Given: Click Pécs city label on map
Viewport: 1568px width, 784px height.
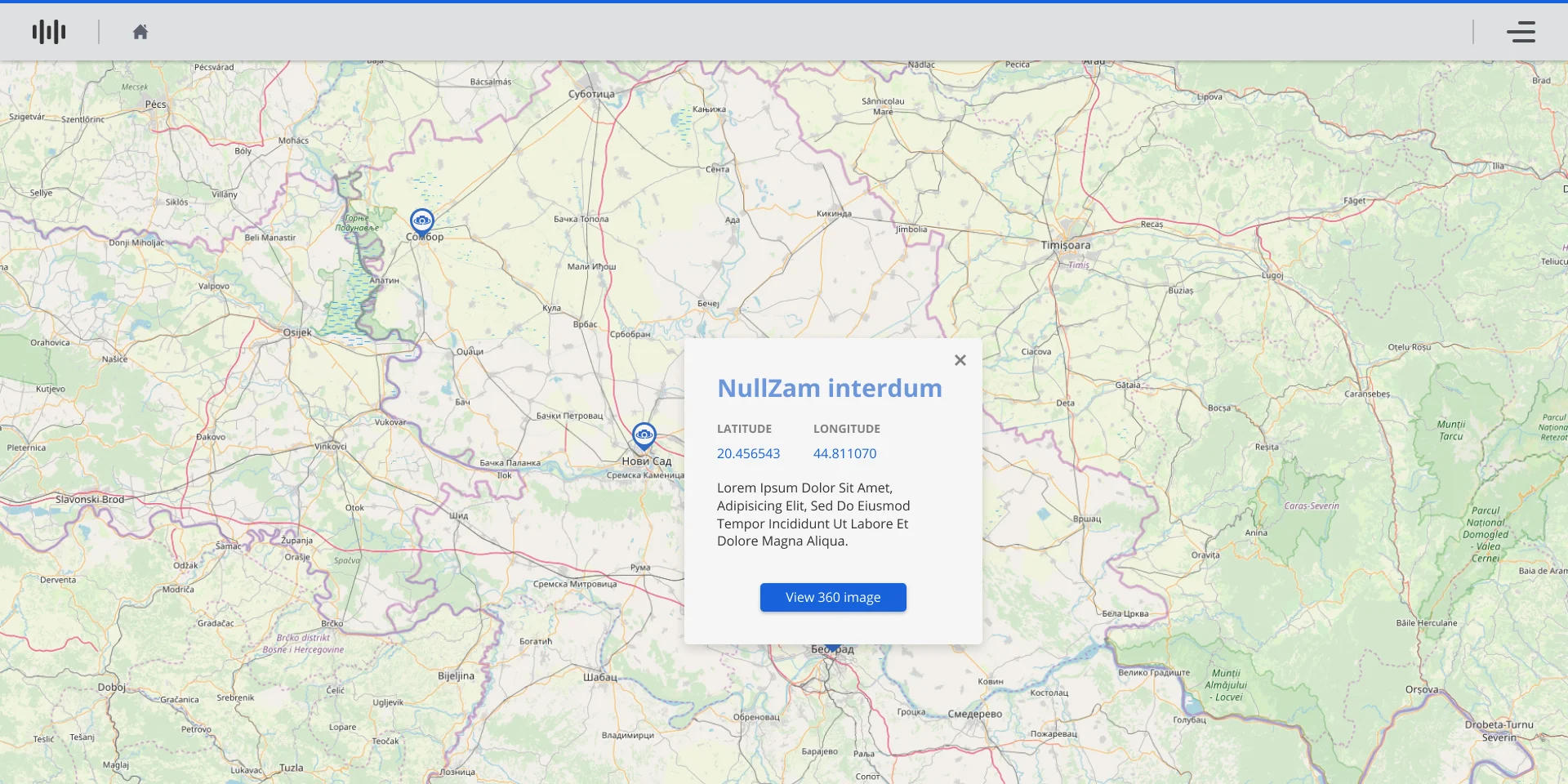Looking at the screenshot, I should [x=155, y=105].
